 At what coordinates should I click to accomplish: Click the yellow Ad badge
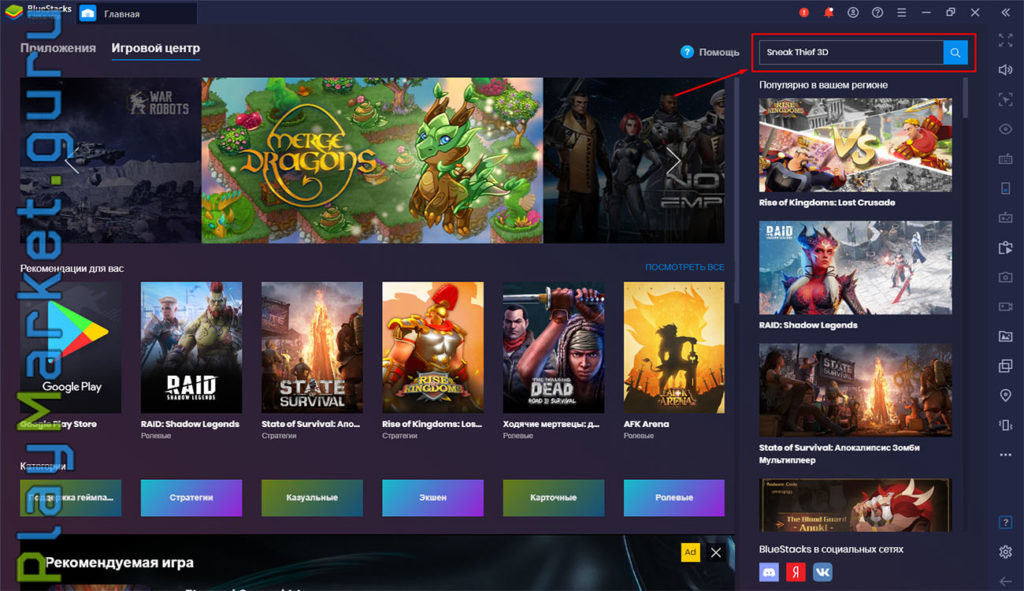690,552
